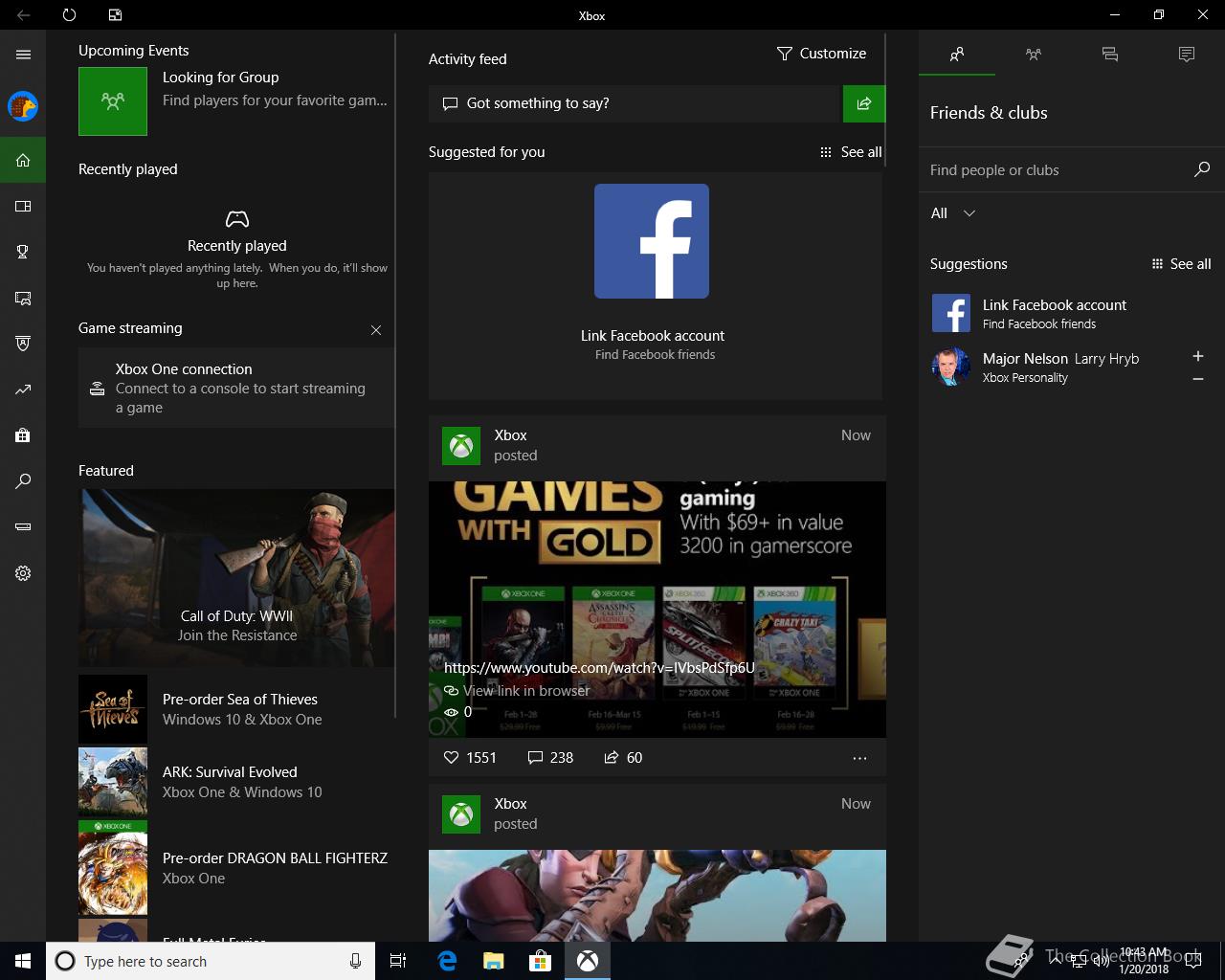Click the Windows Start button
Viewport: 1225px width, 980px height.
[x=23, y=961]
